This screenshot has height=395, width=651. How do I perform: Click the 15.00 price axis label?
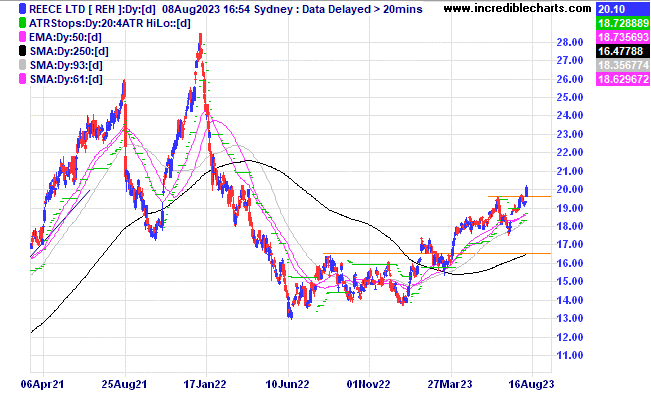tap(570, 282)
